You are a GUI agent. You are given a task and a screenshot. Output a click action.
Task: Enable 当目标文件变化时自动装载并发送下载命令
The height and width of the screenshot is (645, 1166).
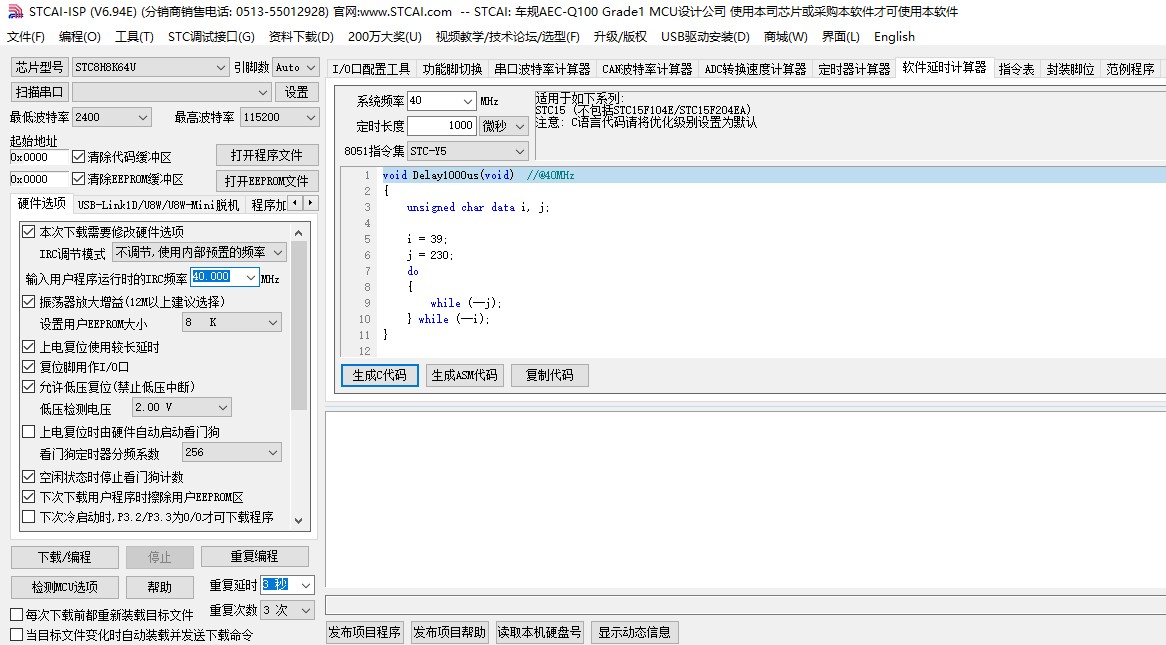tap(16, 635)
